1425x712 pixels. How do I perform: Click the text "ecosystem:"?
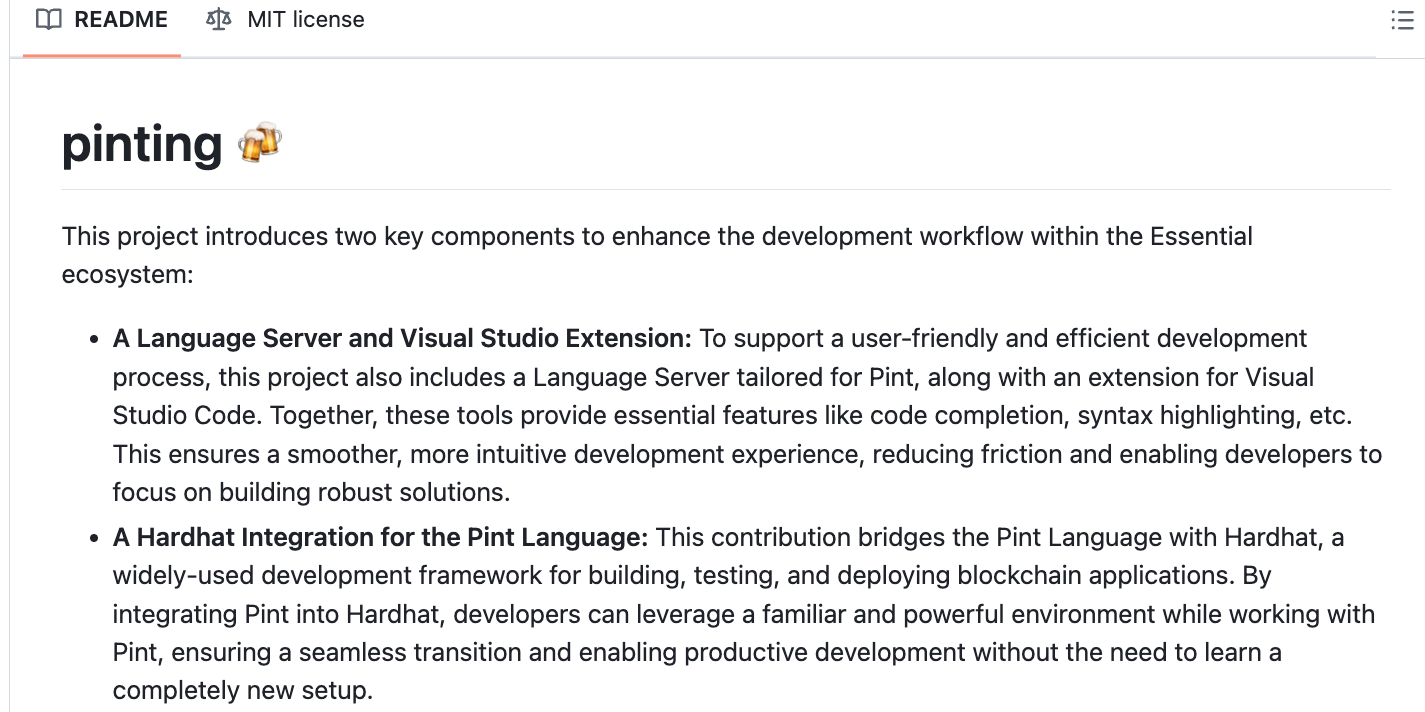coord(127,275)
